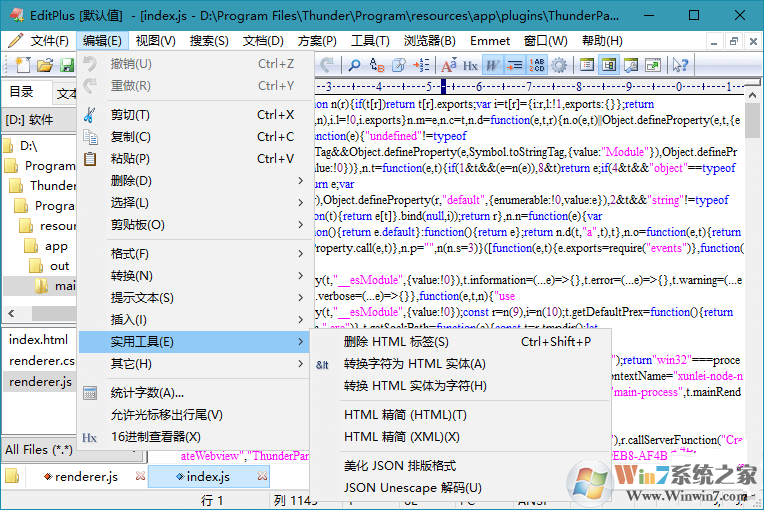Screen dimensions: 764x510
Task: Open the Font settings Aa icon
Action: tap(449, 64)
